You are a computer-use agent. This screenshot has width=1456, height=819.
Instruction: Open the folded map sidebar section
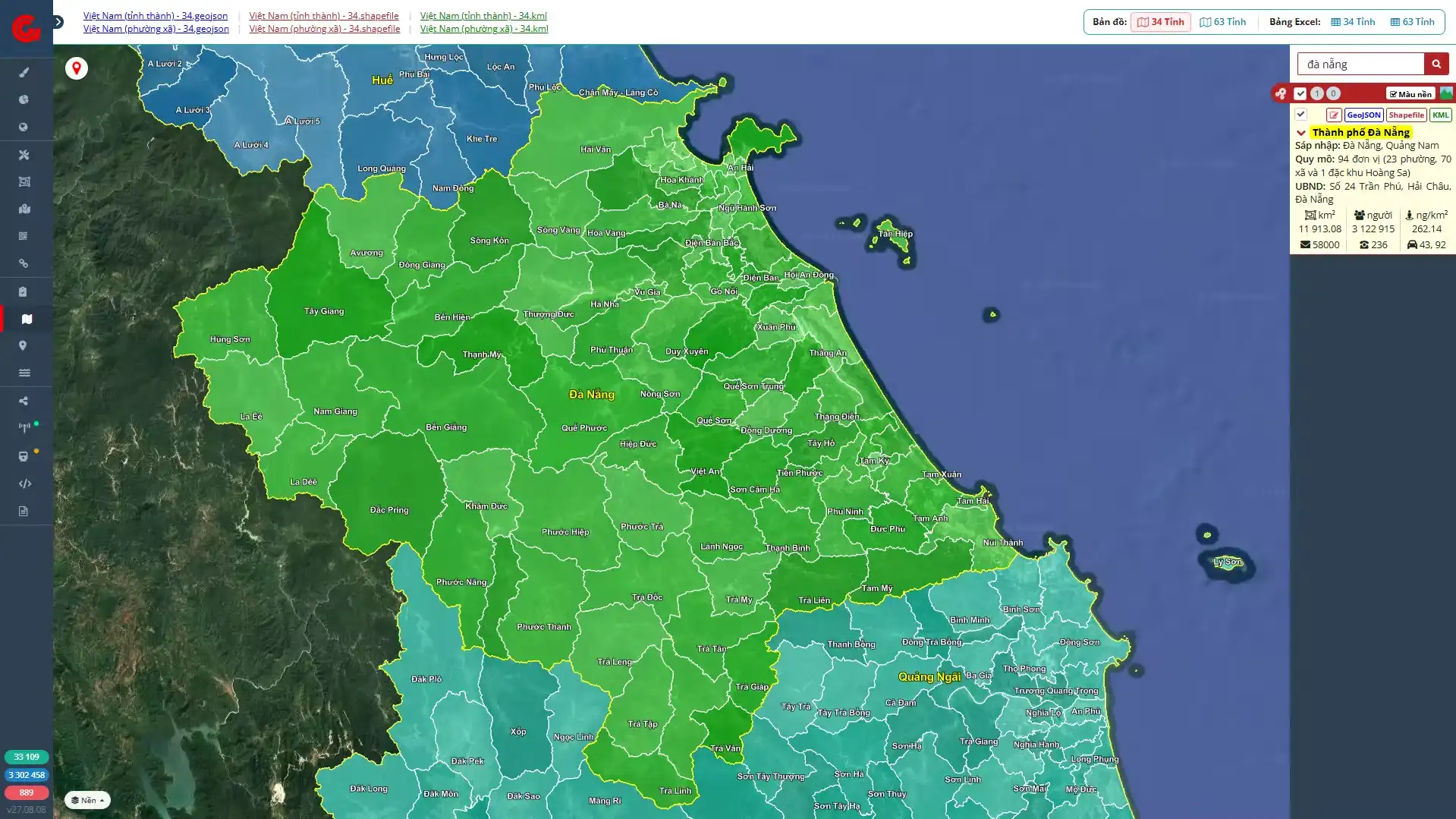pyautogui.click(x=27, y=319)
